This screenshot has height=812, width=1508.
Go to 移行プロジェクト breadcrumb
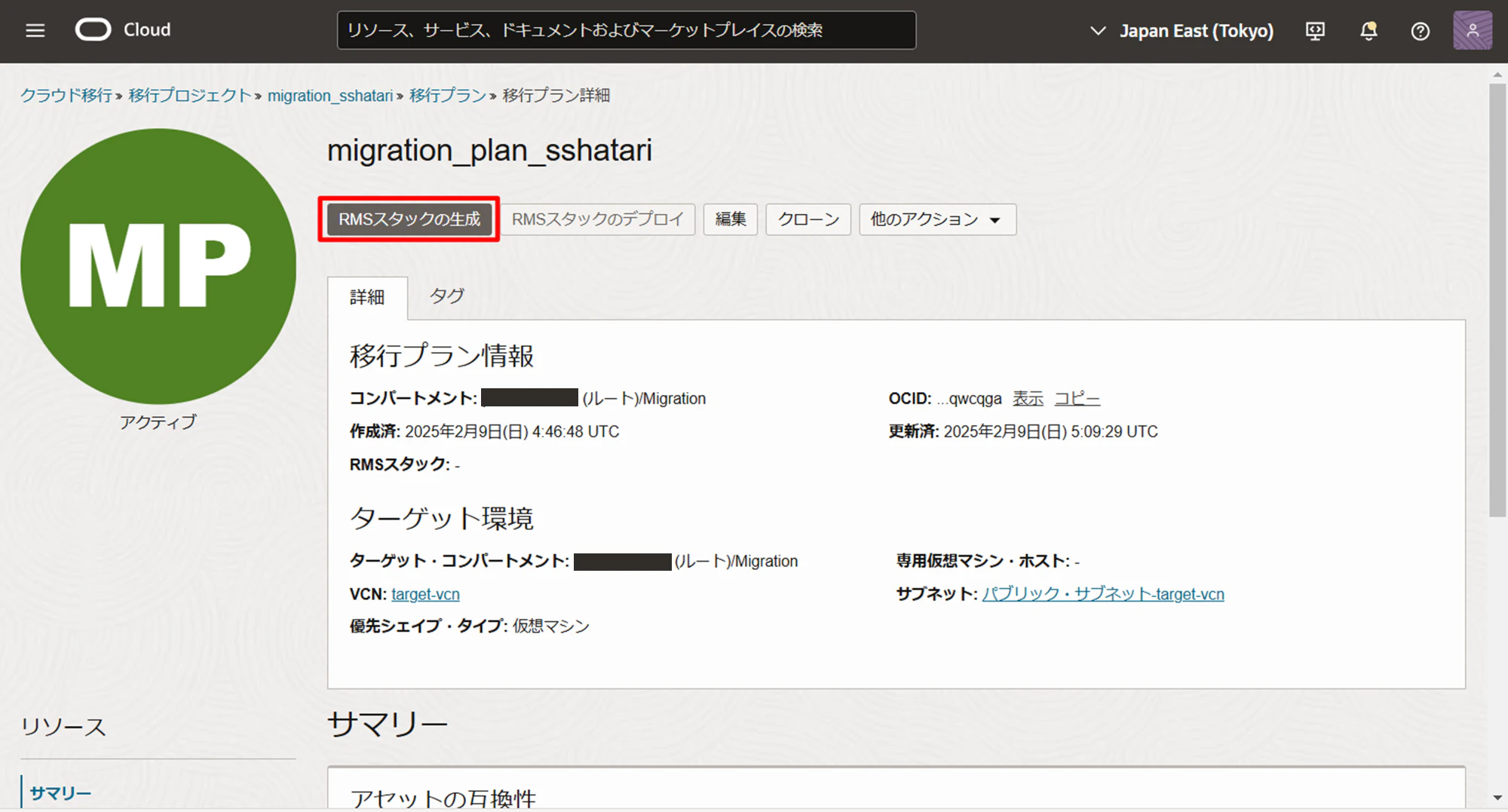click(190, 96)
